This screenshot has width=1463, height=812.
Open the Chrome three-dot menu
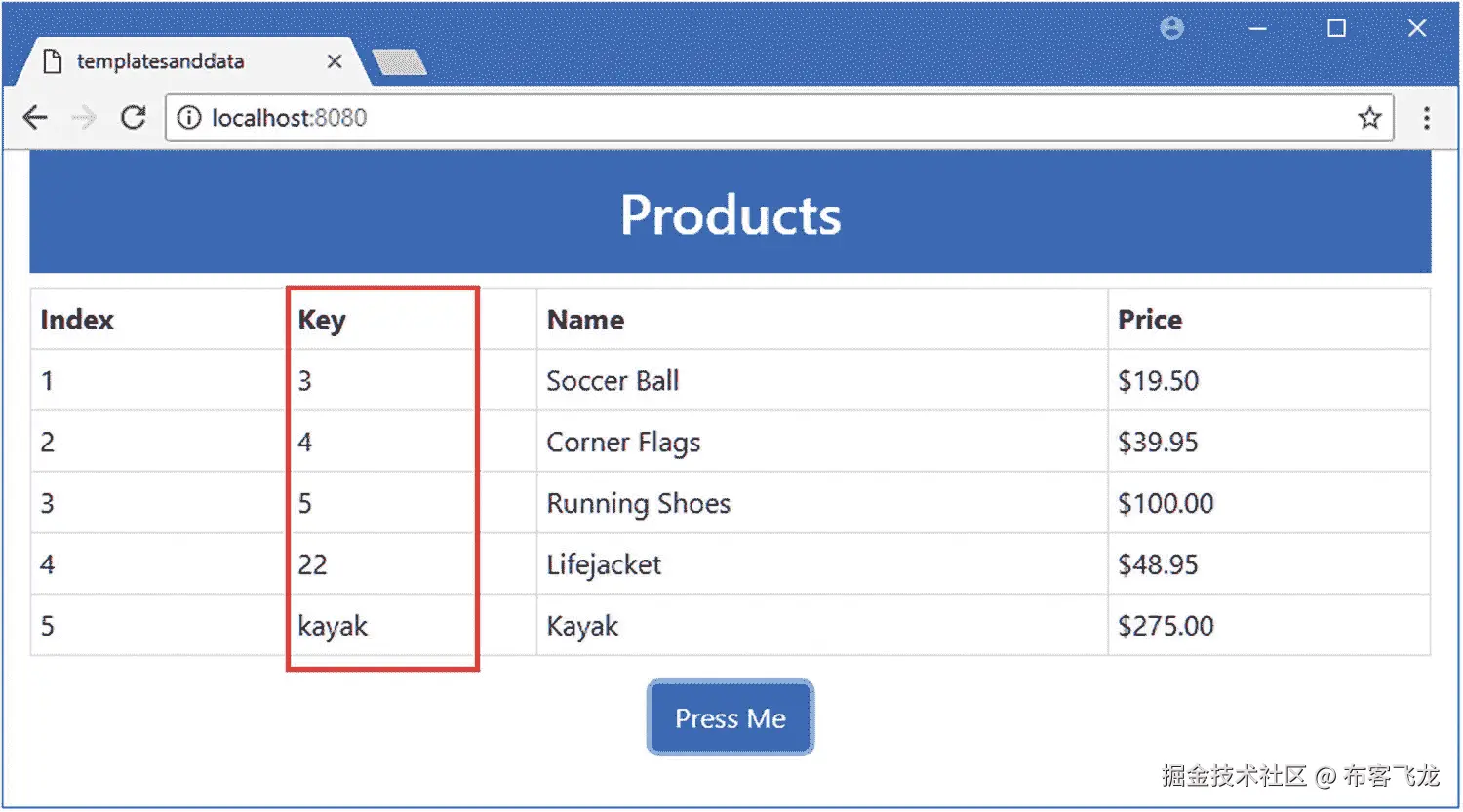[1426, 118]
